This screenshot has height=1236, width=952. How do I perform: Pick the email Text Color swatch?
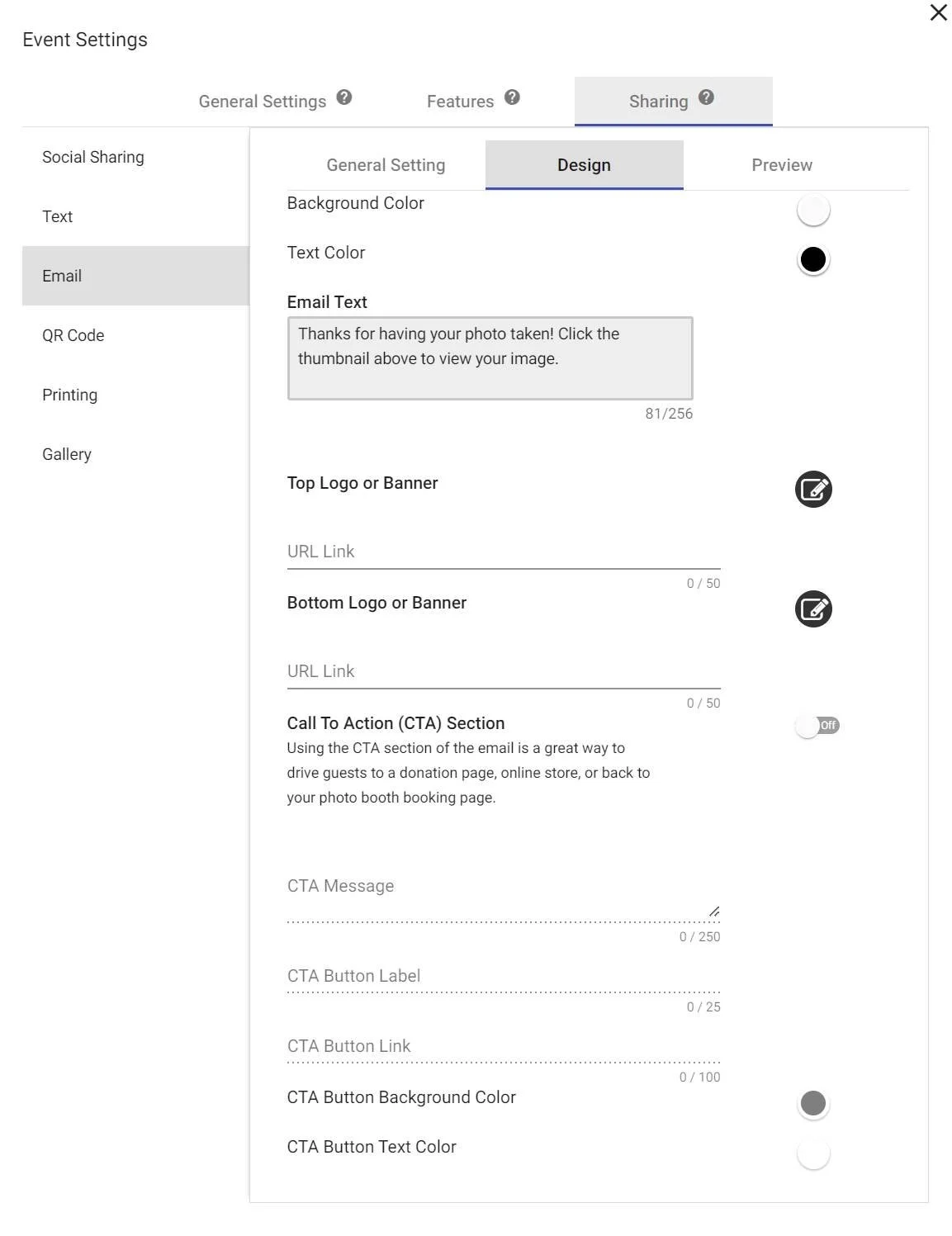[x=813, y=259]
